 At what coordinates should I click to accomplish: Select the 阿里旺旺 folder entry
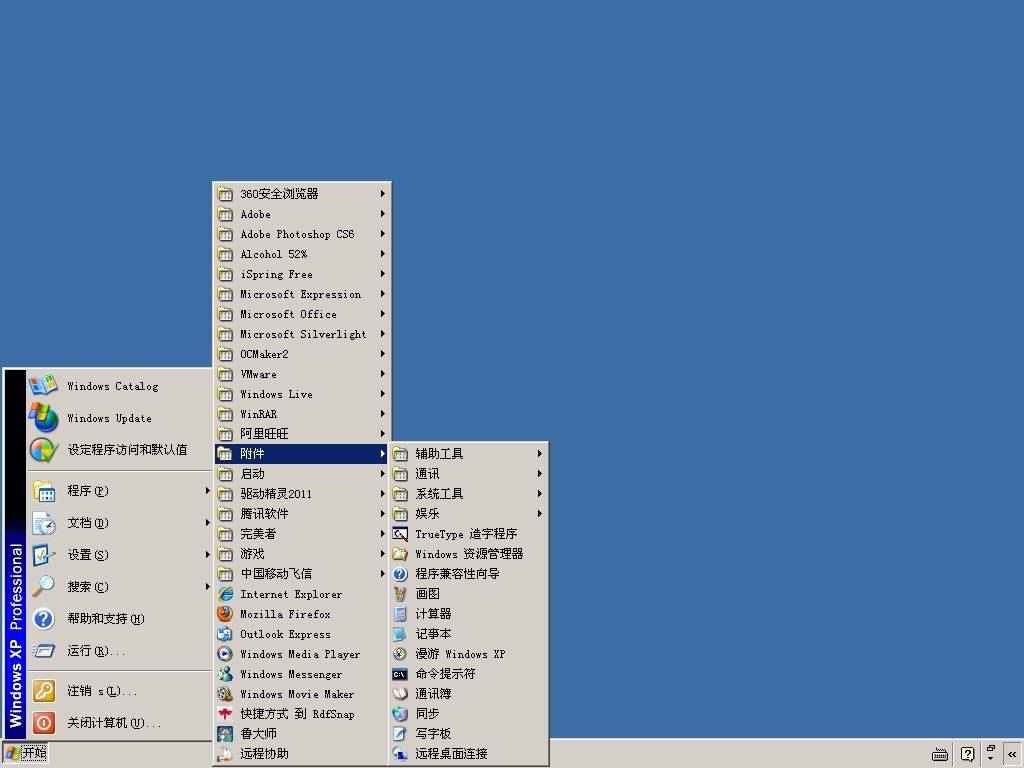pos(302,434)
